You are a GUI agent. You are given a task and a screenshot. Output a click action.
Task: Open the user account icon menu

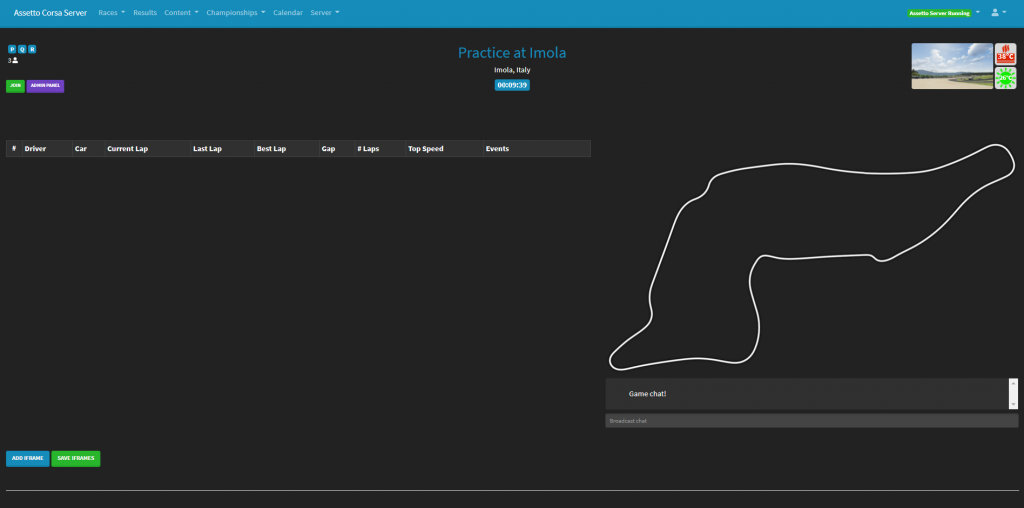[x=999, y=12]
